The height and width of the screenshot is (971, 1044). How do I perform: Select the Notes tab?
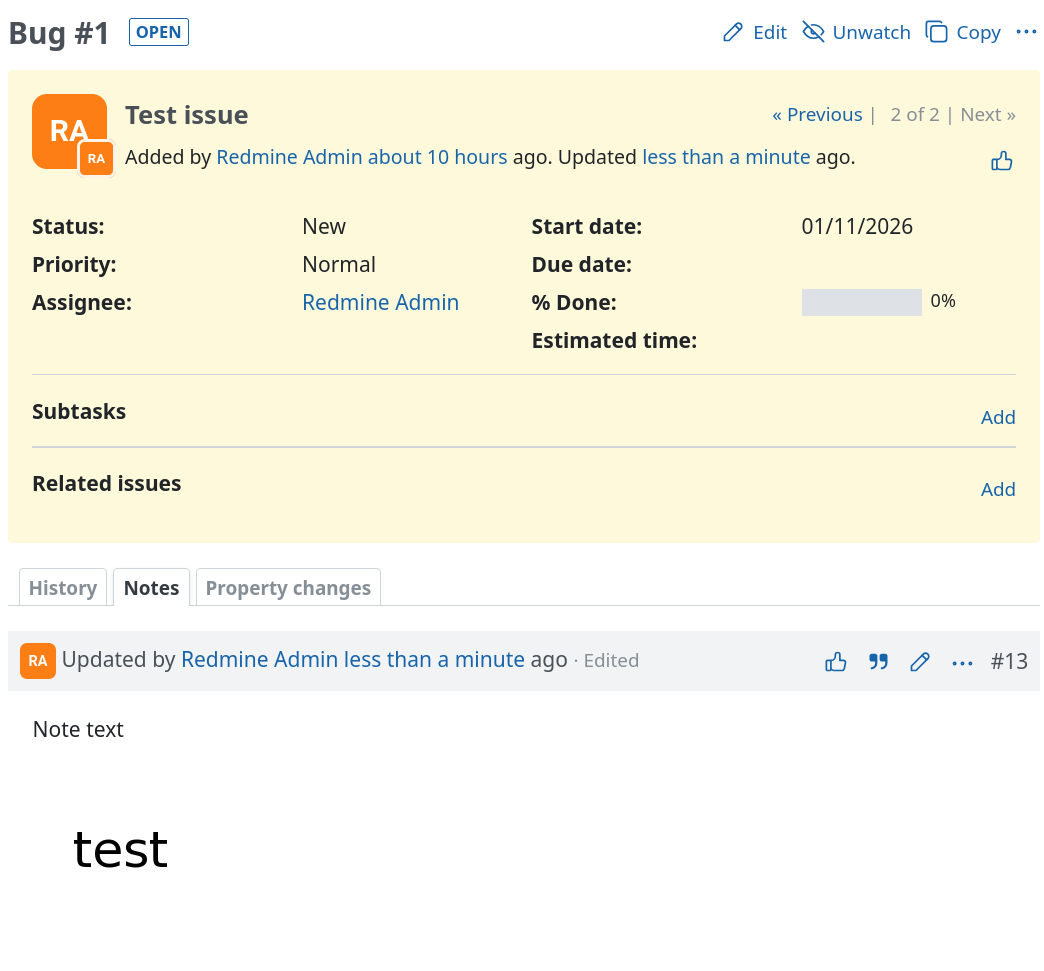(151, 588)
